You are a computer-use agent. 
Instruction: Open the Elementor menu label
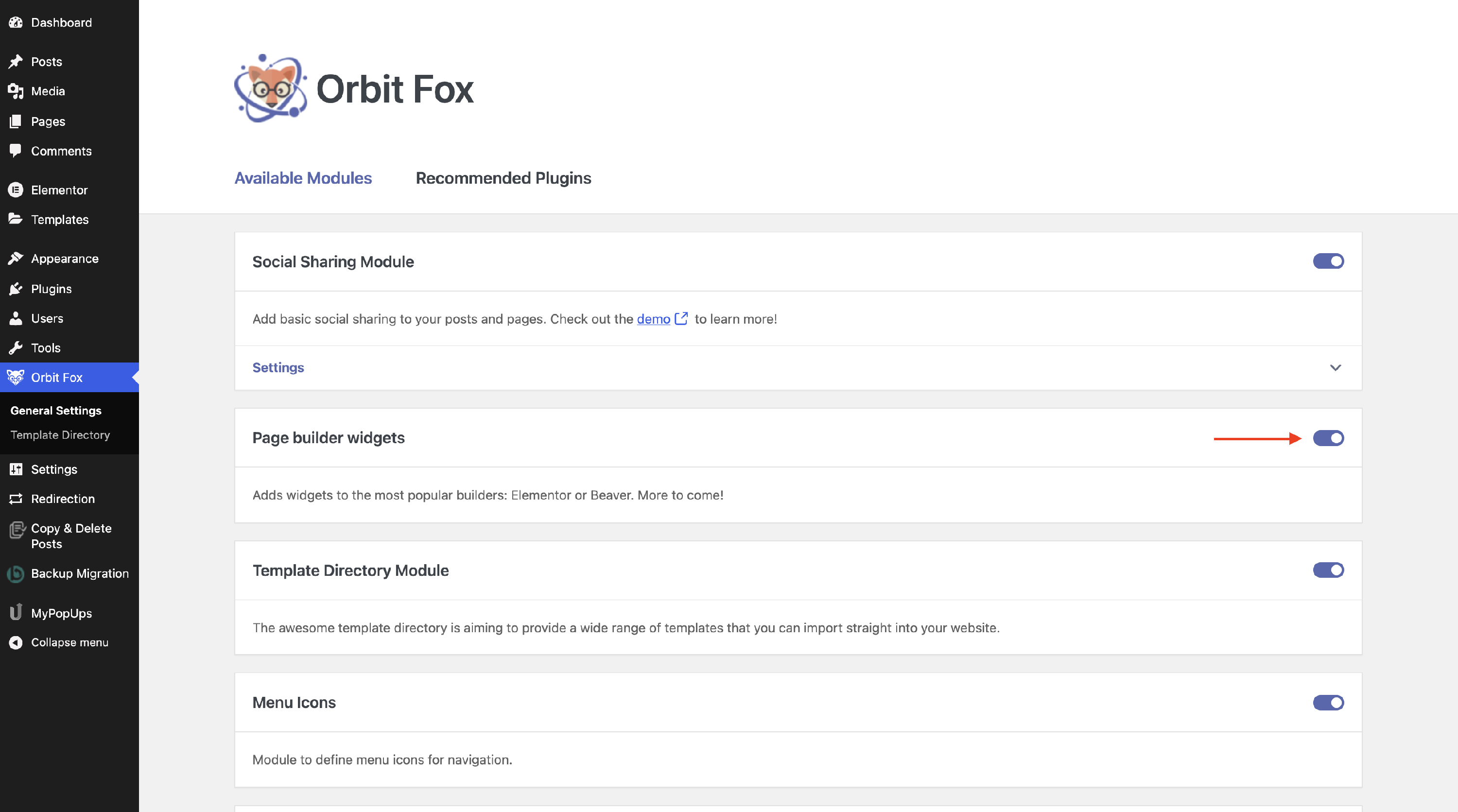[x=59, y=190]
